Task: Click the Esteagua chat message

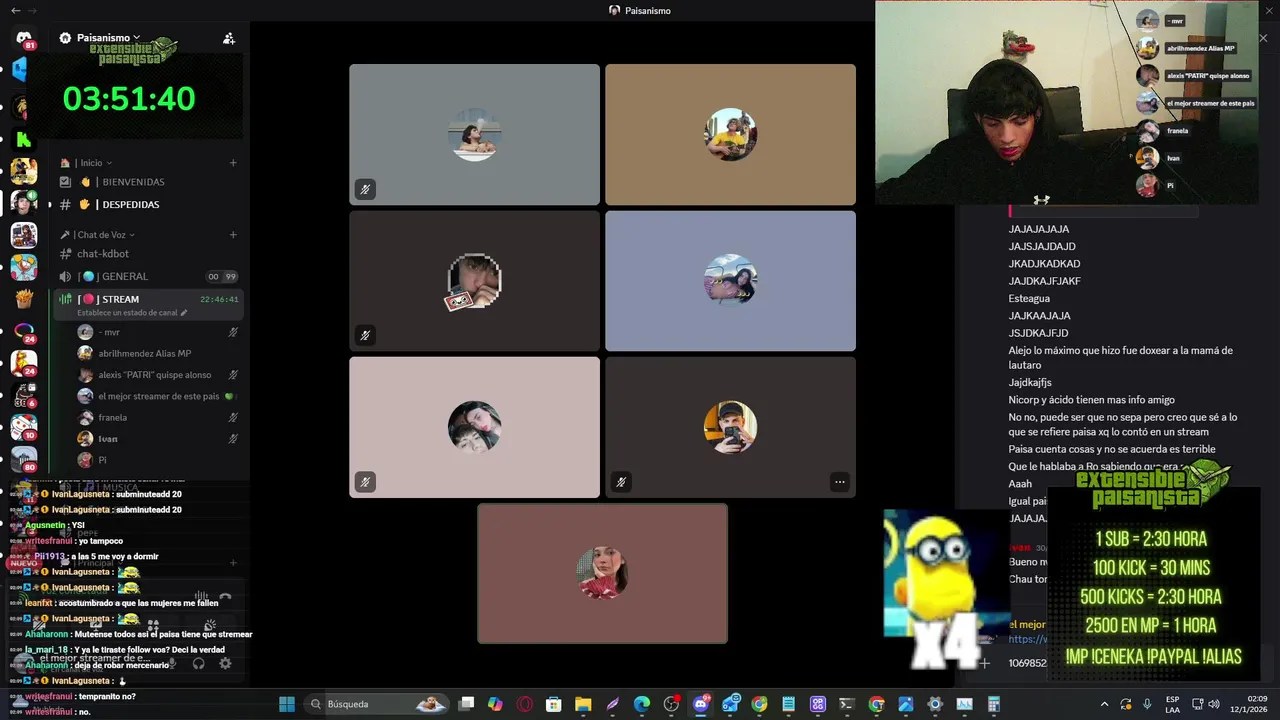Action: (1029, 298)
